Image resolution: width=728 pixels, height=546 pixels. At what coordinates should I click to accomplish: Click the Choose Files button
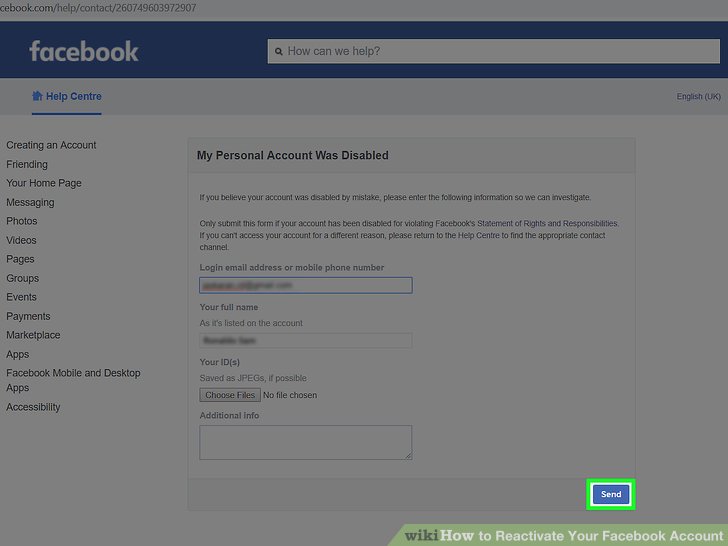point(230,395)
